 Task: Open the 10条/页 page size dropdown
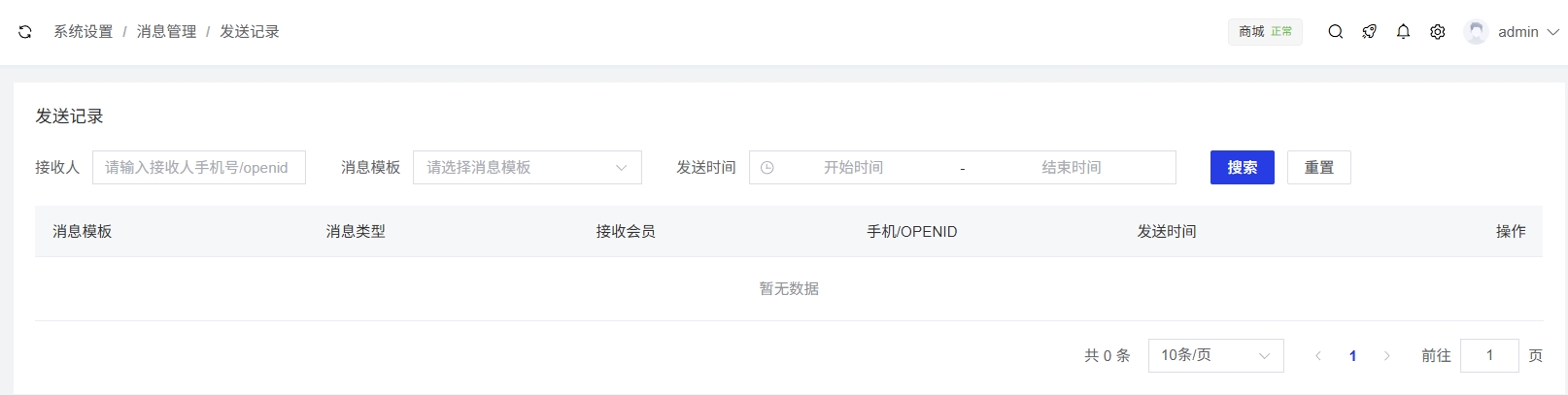(x=1215, y=356)
